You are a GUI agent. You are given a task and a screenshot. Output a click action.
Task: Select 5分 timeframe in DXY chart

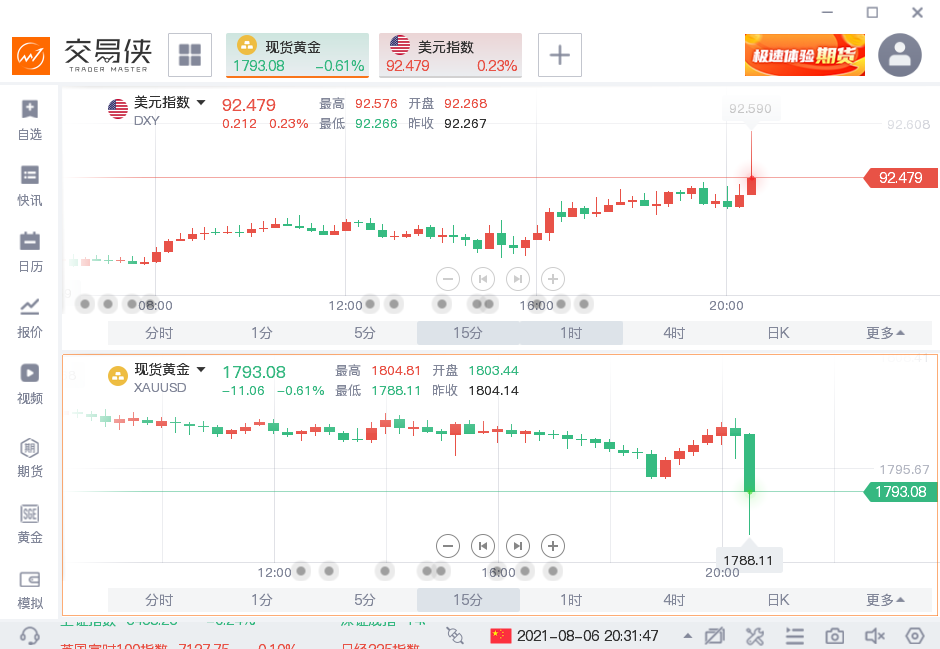[364, 333]
